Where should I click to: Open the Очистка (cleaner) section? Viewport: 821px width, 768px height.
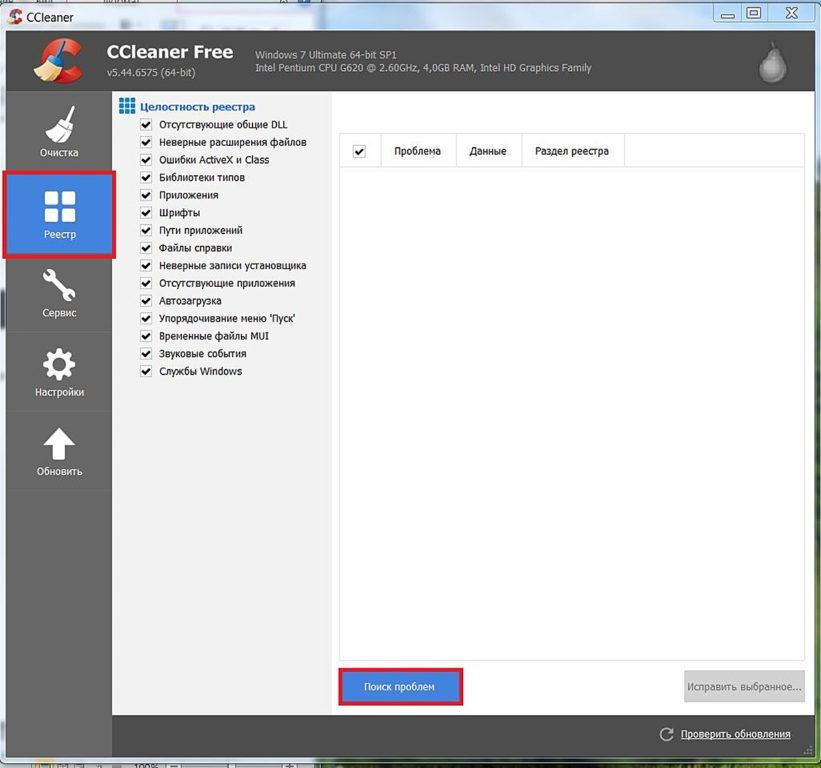tap(59, 131)
